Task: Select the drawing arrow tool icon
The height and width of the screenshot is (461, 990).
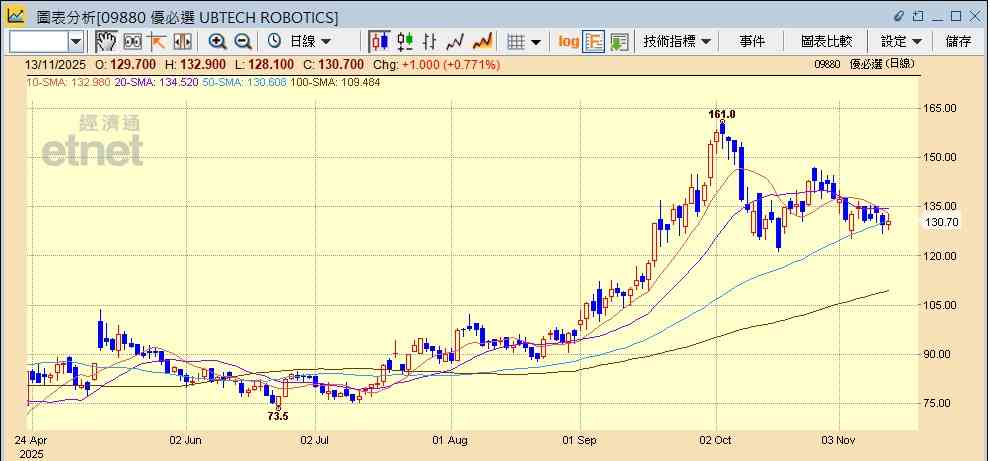Action: click(157, 41)
